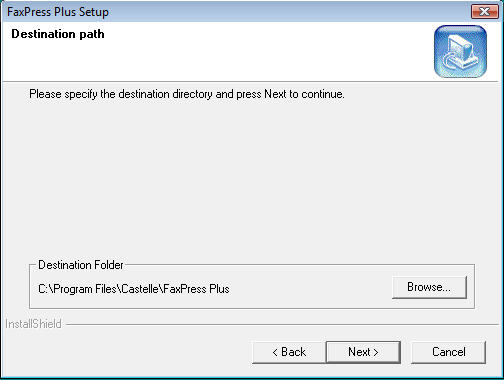Image resolution: width=504 pixels, height=380 pixels.
Task: Cancel the FaxPress Plus installation
Action: [x=448, y=352]
